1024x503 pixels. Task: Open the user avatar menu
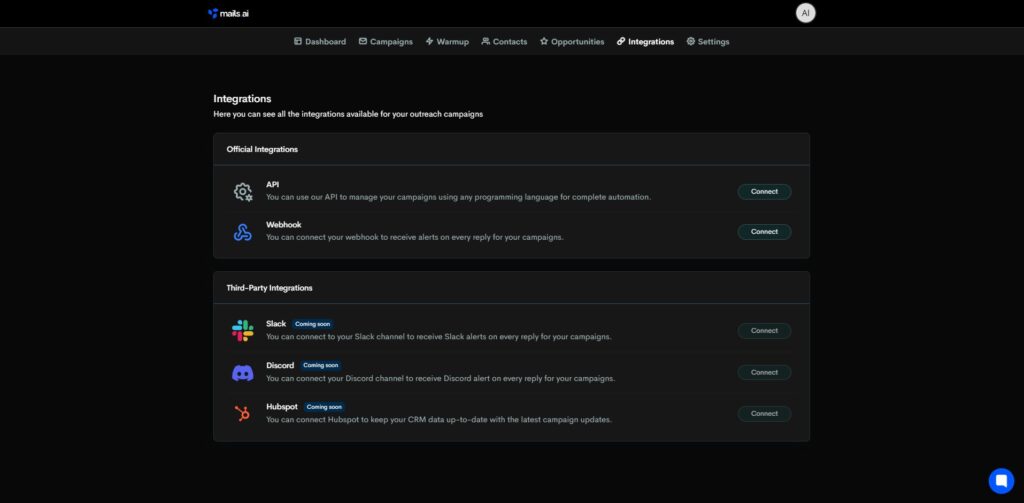click(805, 13)
